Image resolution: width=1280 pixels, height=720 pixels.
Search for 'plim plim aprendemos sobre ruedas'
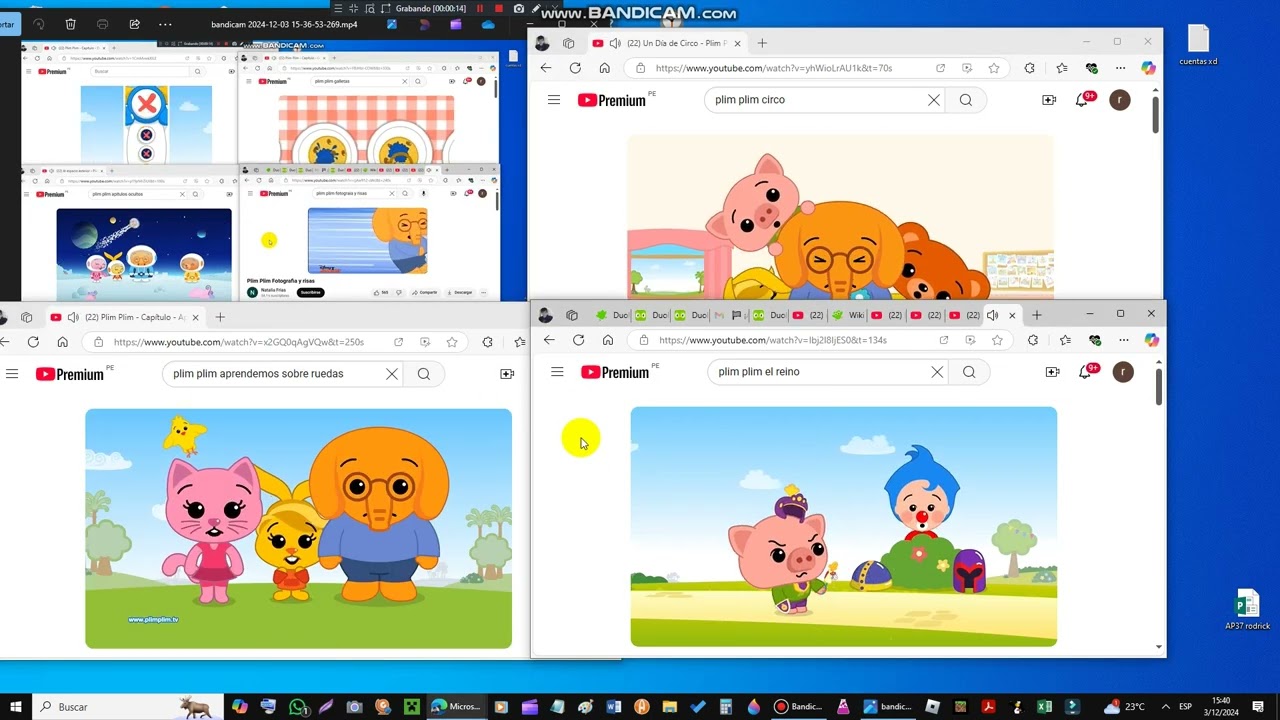point(424,374)
